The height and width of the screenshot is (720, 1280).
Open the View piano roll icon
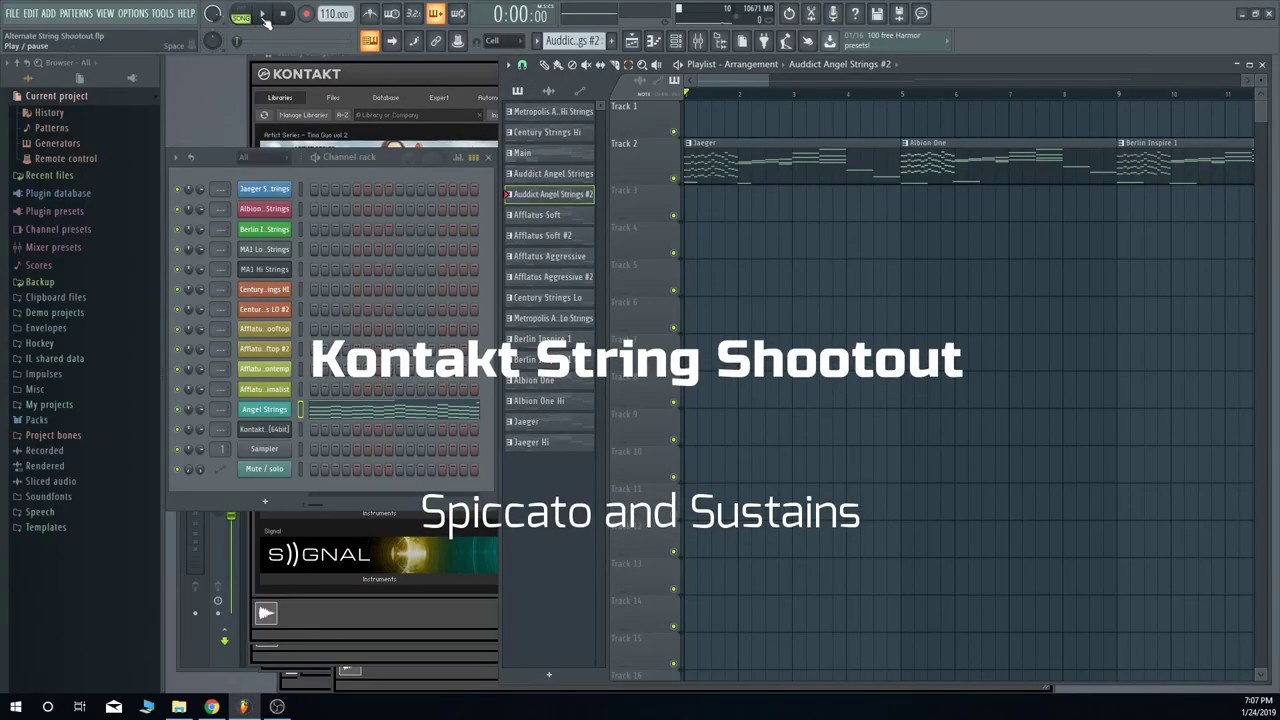pos(654,41)
